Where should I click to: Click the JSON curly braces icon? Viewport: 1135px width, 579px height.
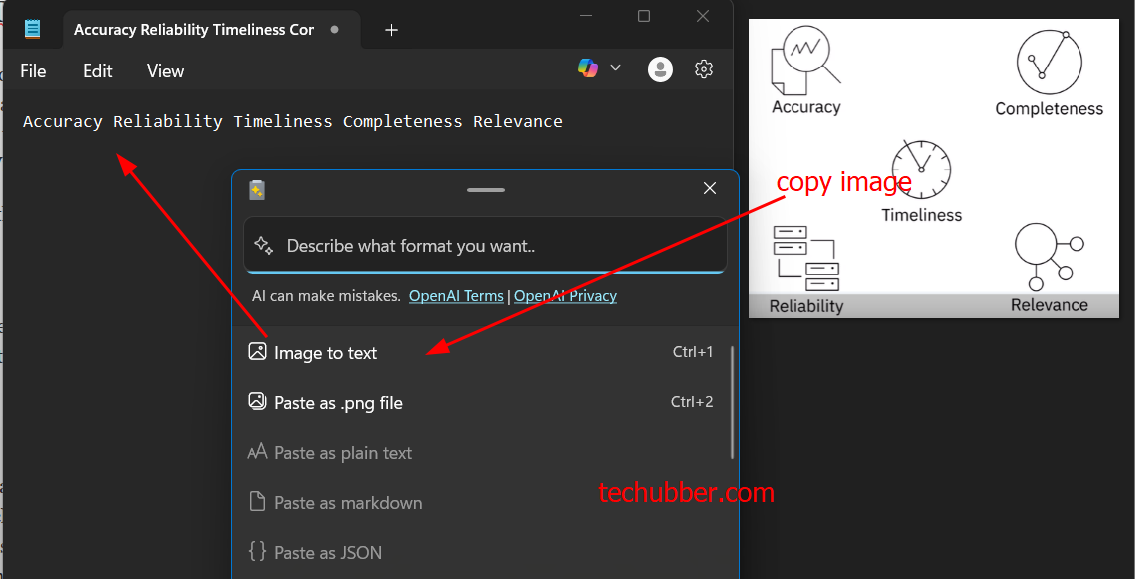257,551
